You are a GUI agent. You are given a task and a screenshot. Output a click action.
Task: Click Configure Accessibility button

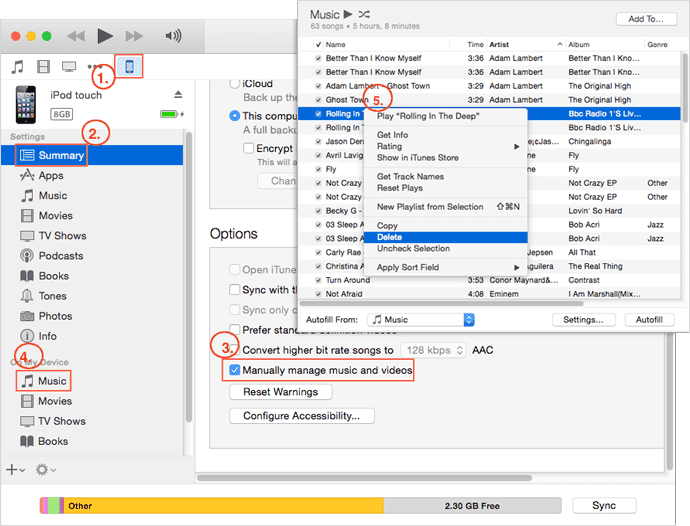(302, 416)
